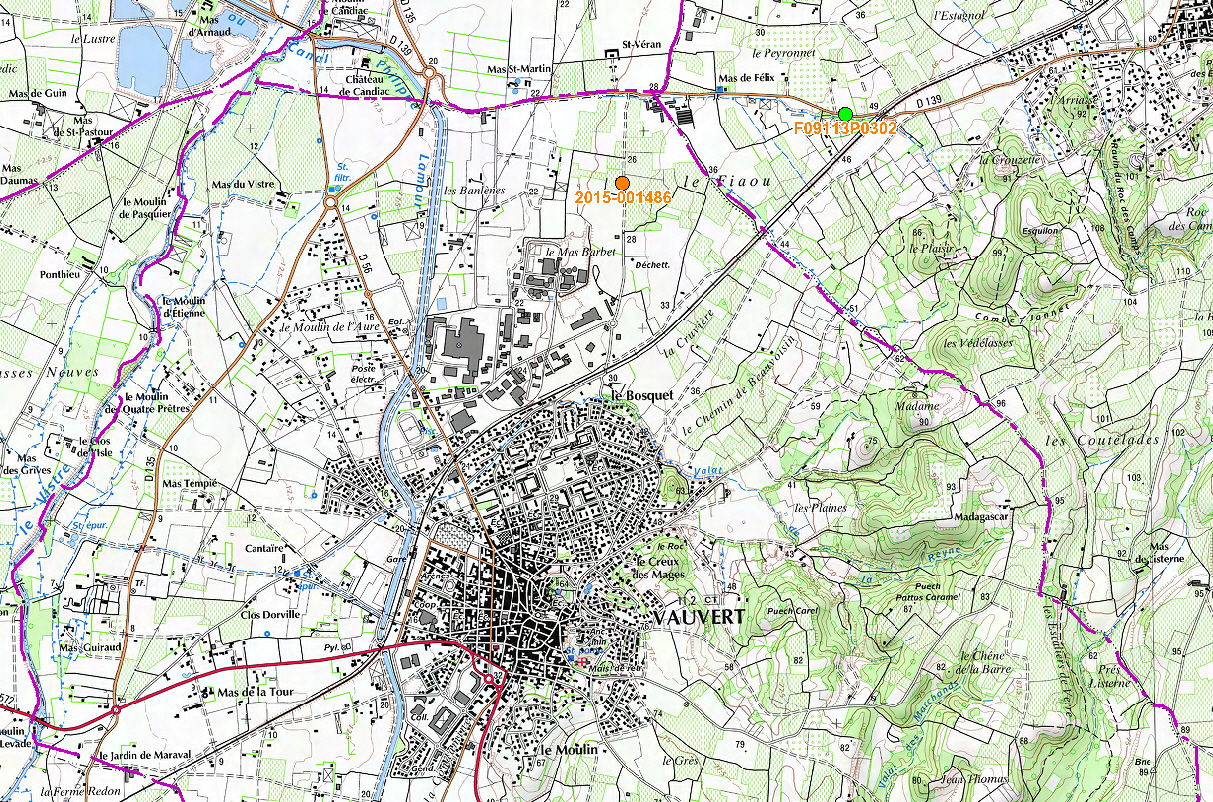Click the Mas Tempié label
1213x802 pixels.
(x=189, y=483)
